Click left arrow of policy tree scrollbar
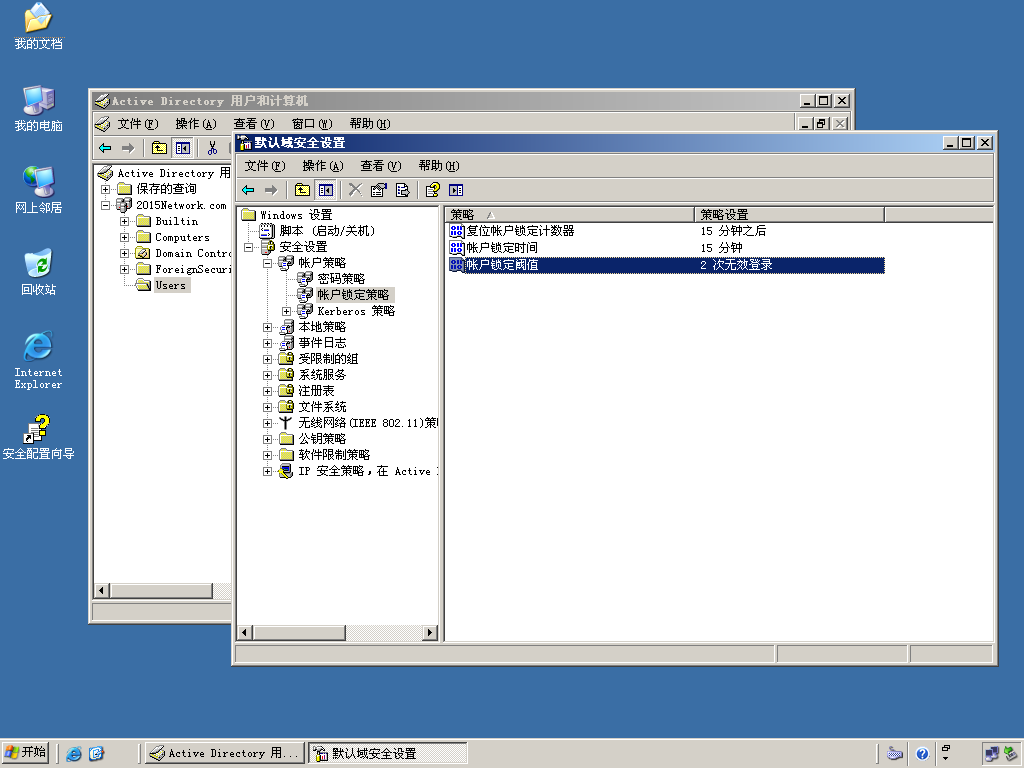 (245, 633)
